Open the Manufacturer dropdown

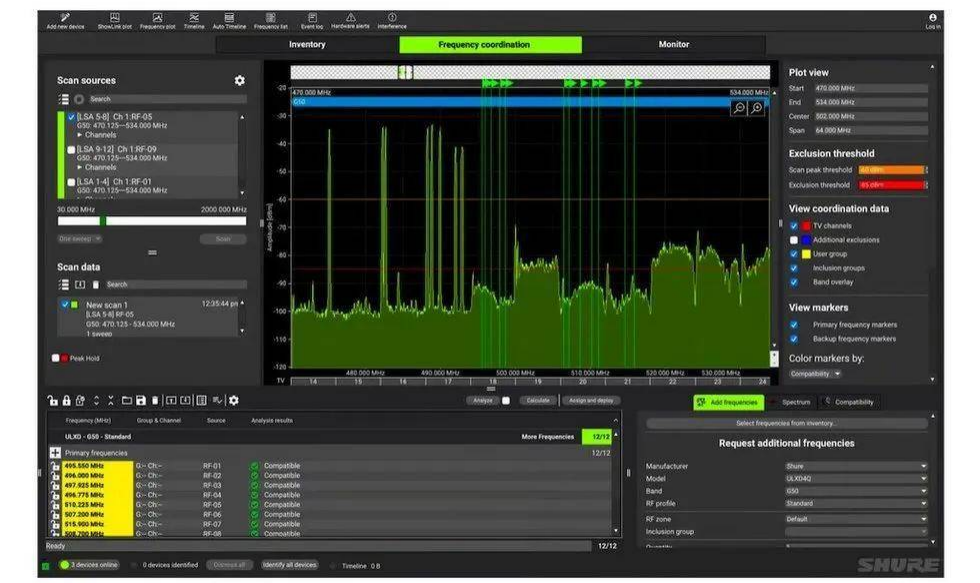856,466
